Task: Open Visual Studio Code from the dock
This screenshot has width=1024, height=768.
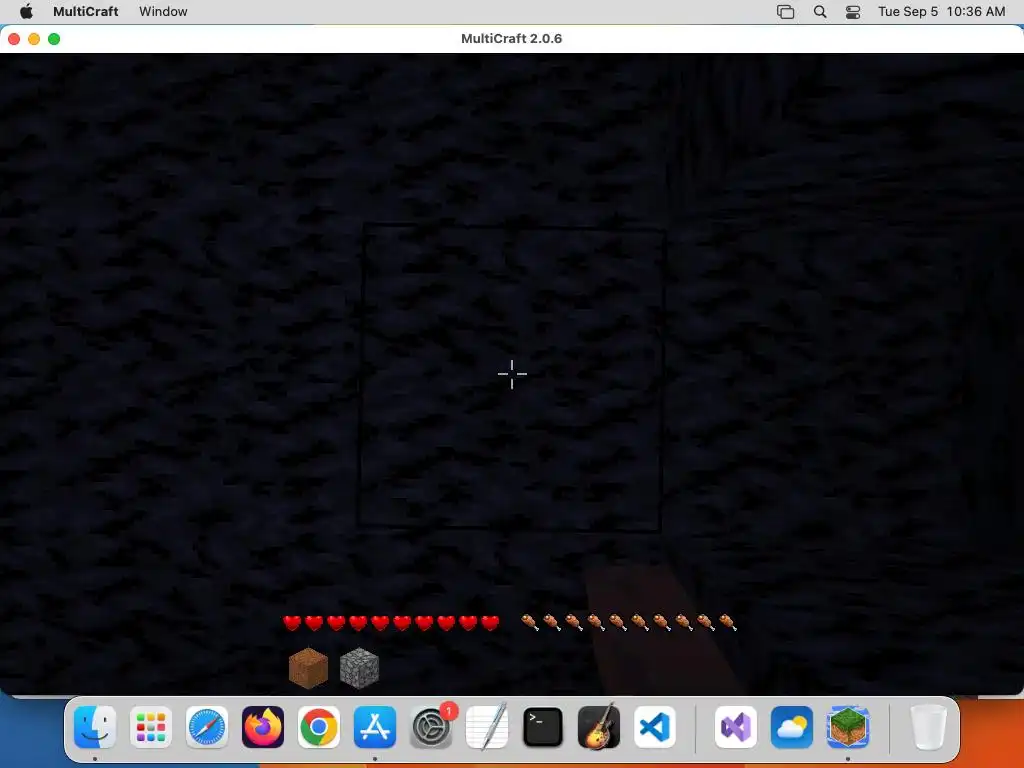Action: (x=655, y=727)
